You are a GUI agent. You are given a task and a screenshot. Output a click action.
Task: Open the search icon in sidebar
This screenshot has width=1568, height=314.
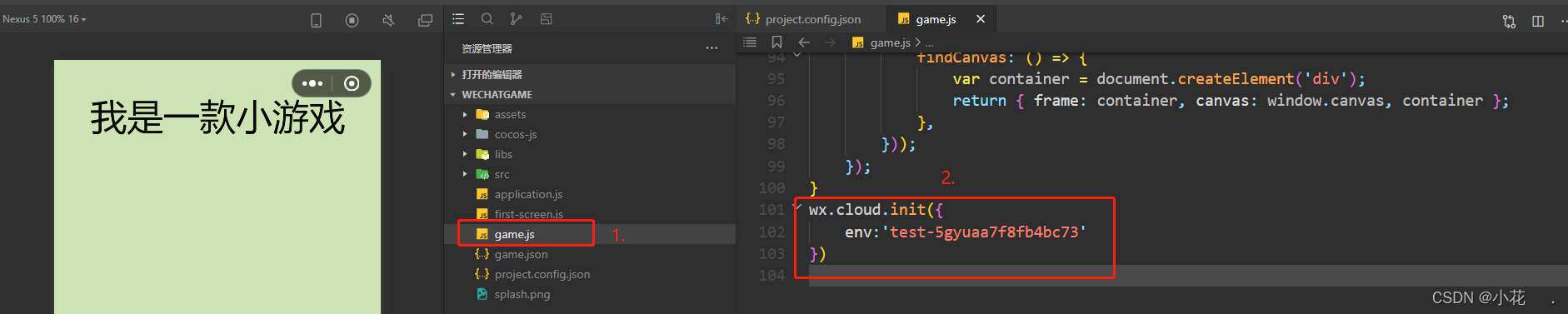click(487, 18)
